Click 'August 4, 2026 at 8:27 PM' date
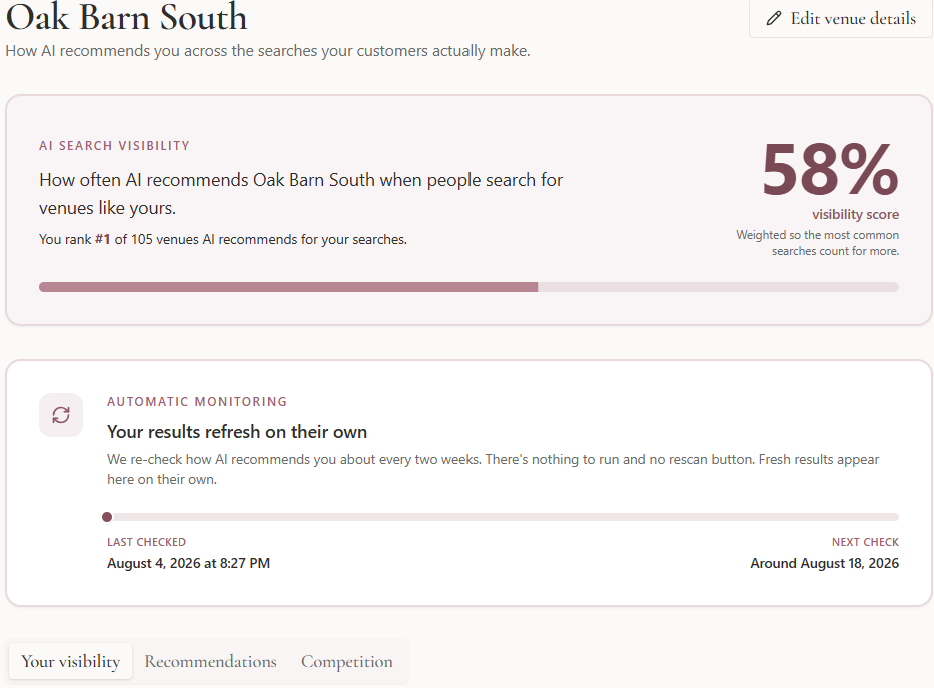The height and width of the screenshot is (688, 934). 188,563
